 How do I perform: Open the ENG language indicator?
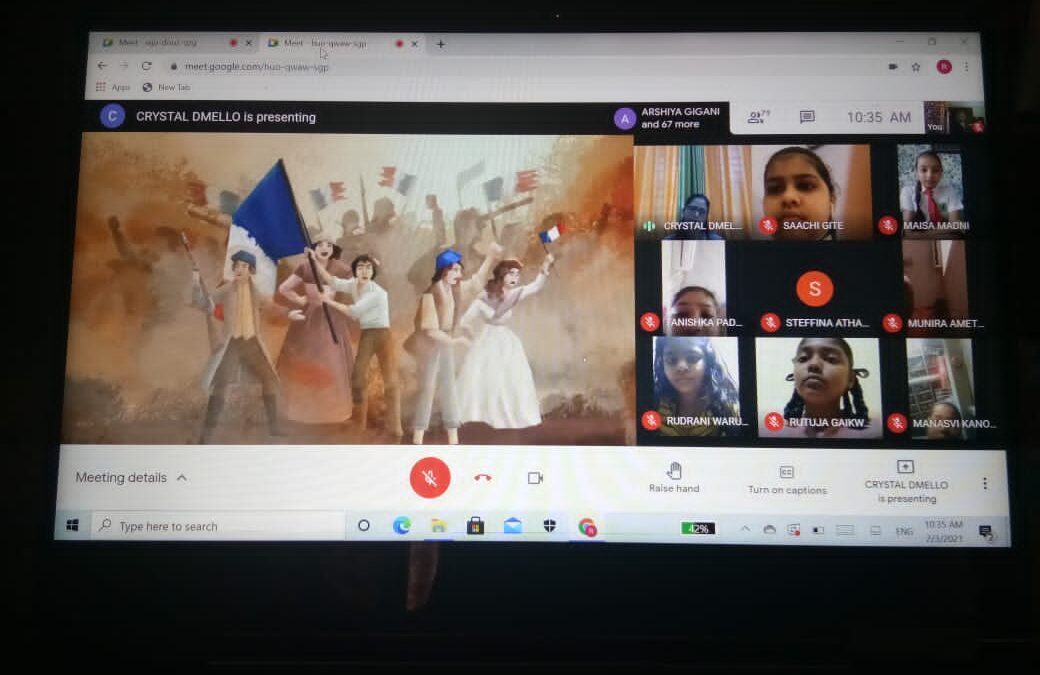pyautogui.click(x=903, y=531)
